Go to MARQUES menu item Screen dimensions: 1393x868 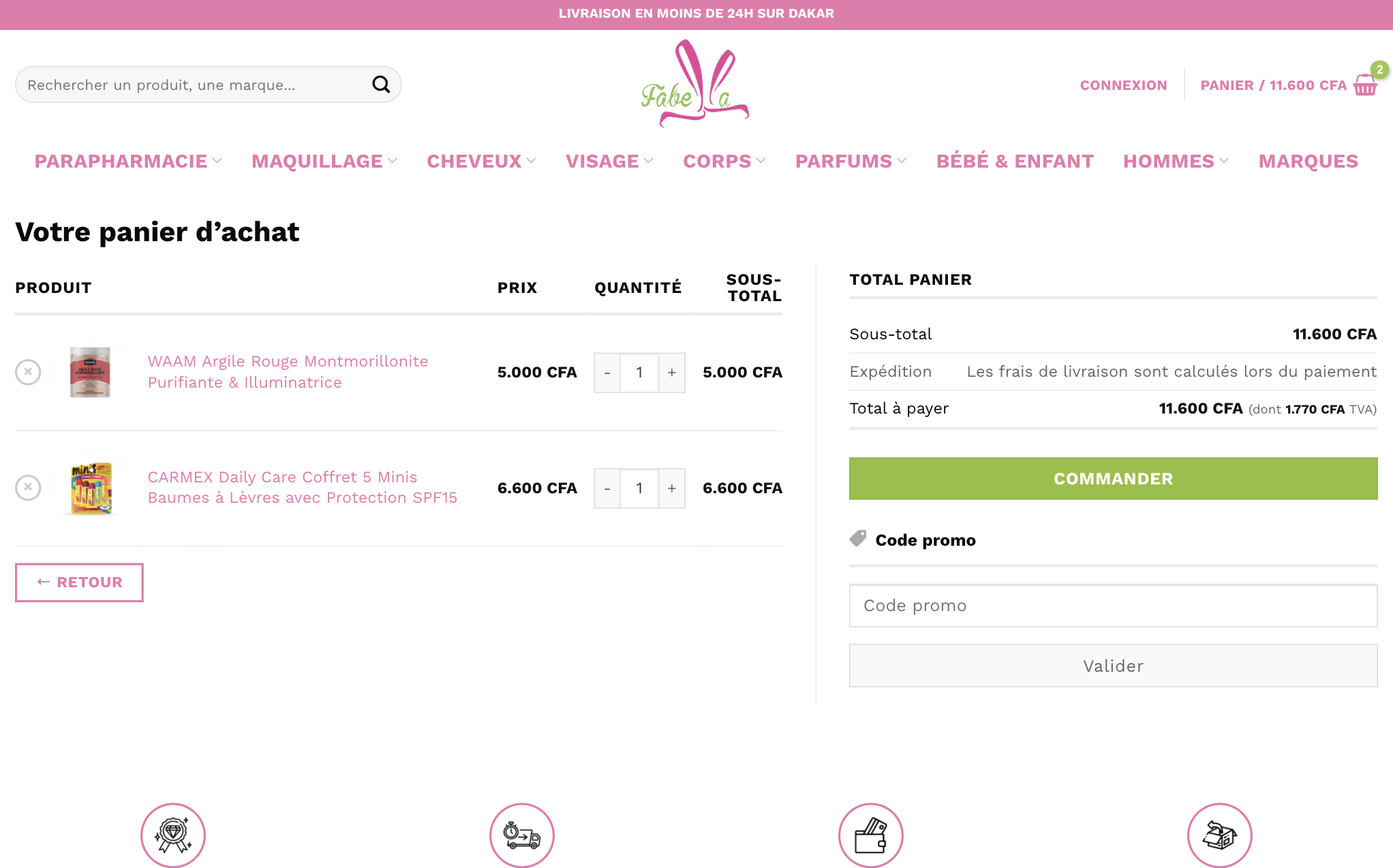point(1308,161)
